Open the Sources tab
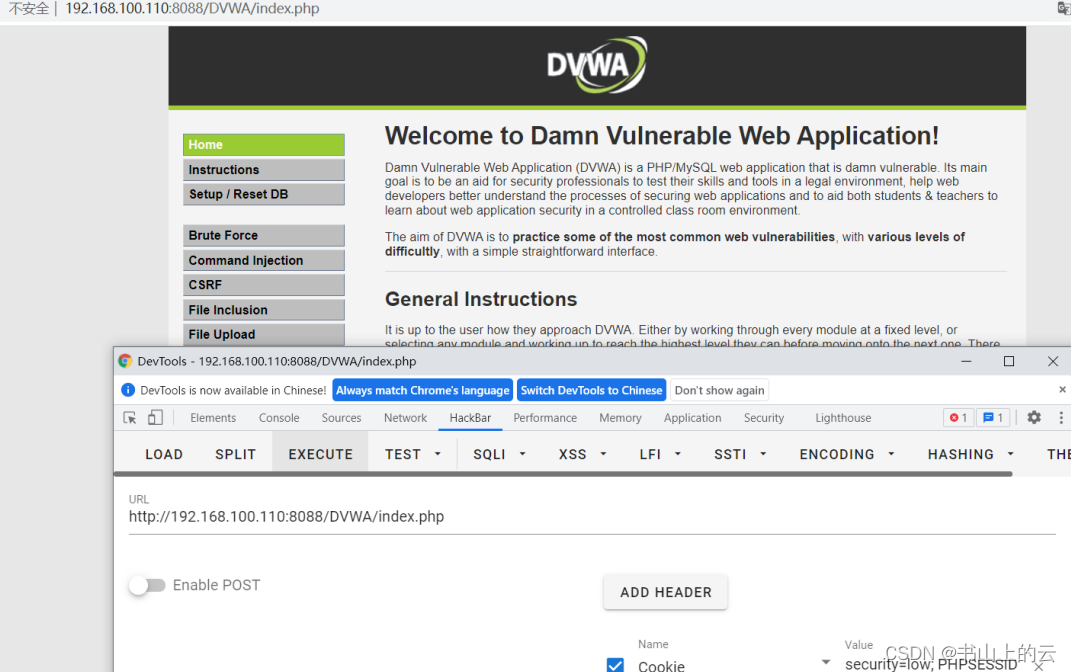 click(x=342, y=417)
